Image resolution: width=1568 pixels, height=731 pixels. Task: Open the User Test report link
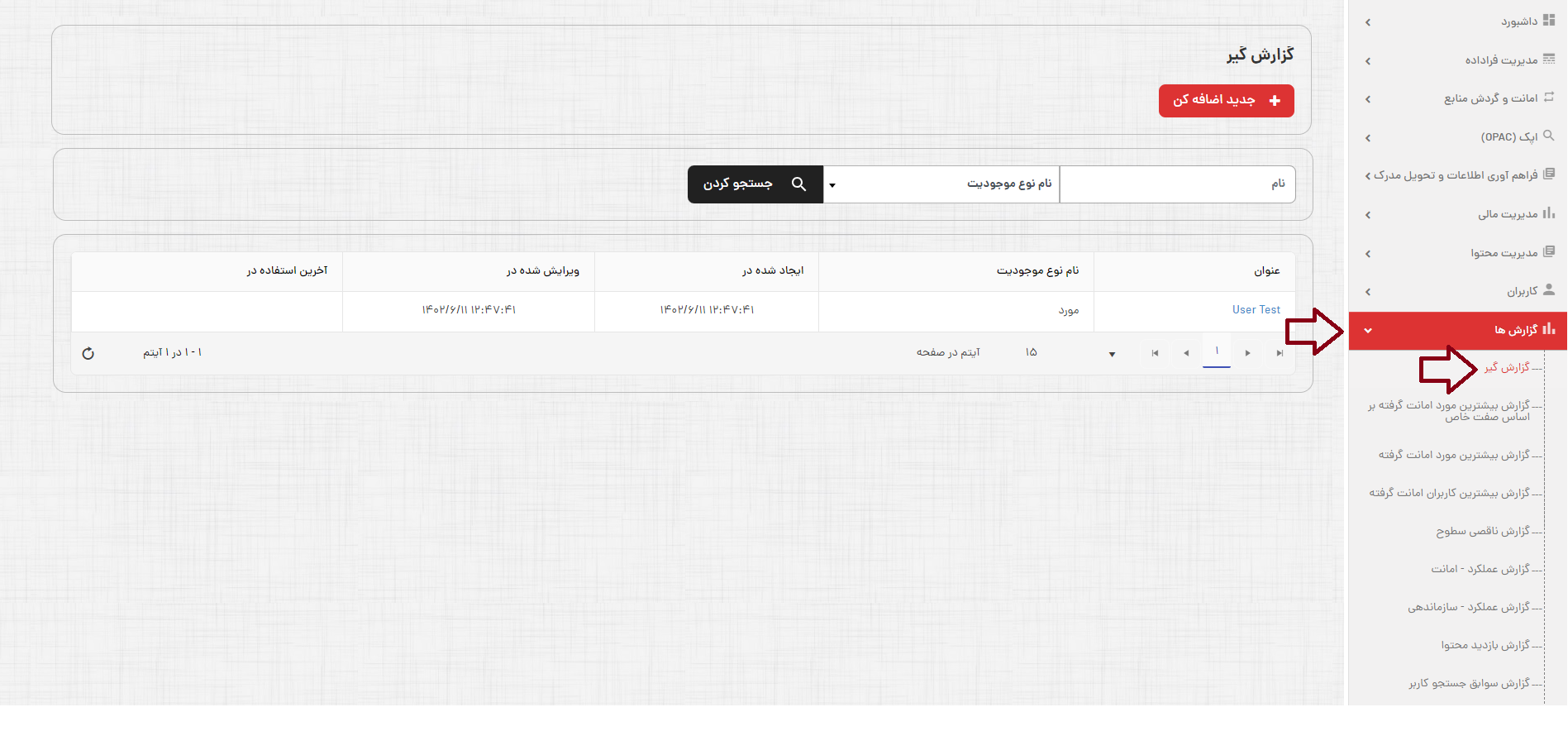(1256, 310)
